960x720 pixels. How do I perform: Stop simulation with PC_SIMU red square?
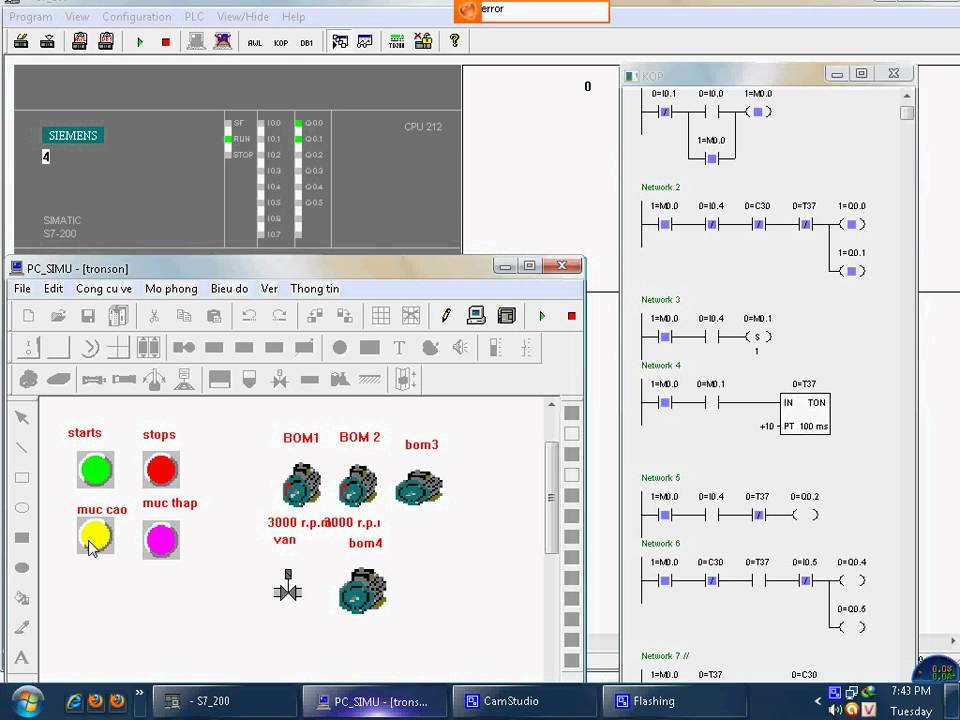pos(571,316)
